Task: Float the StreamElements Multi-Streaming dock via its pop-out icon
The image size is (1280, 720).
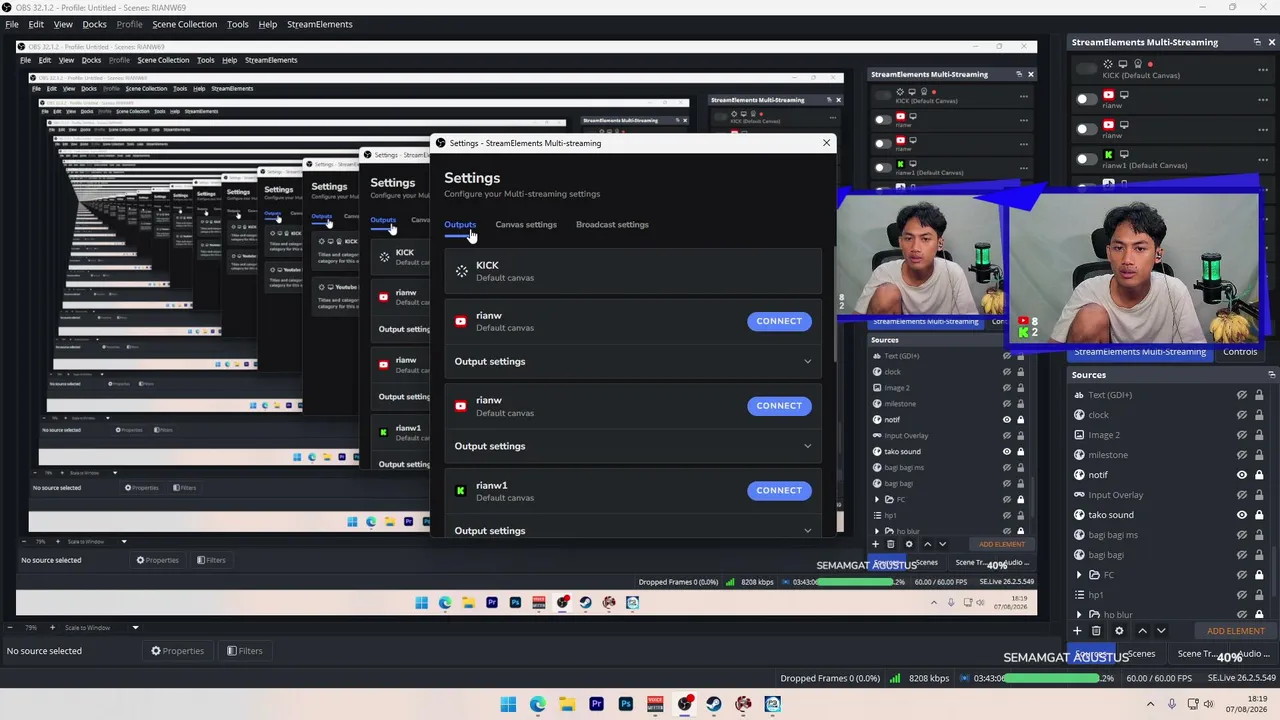Action: 1257,42
